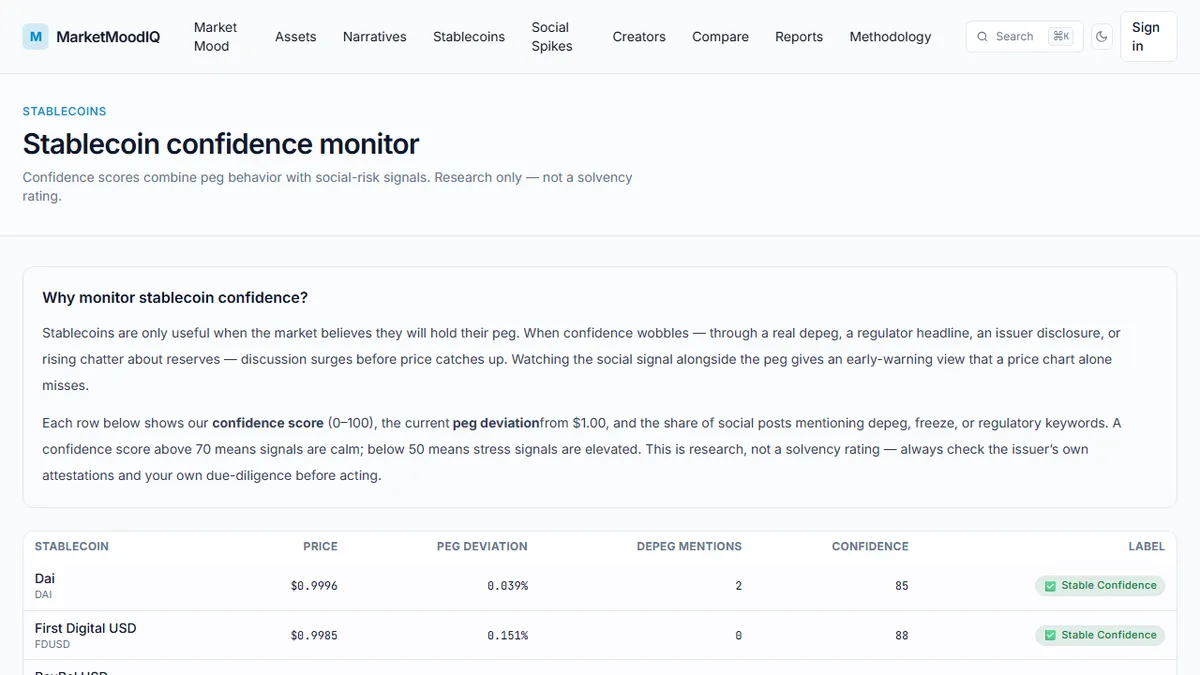1200x675 pixels.
Task: Open the Compare page
Action: tap(720, 37)
